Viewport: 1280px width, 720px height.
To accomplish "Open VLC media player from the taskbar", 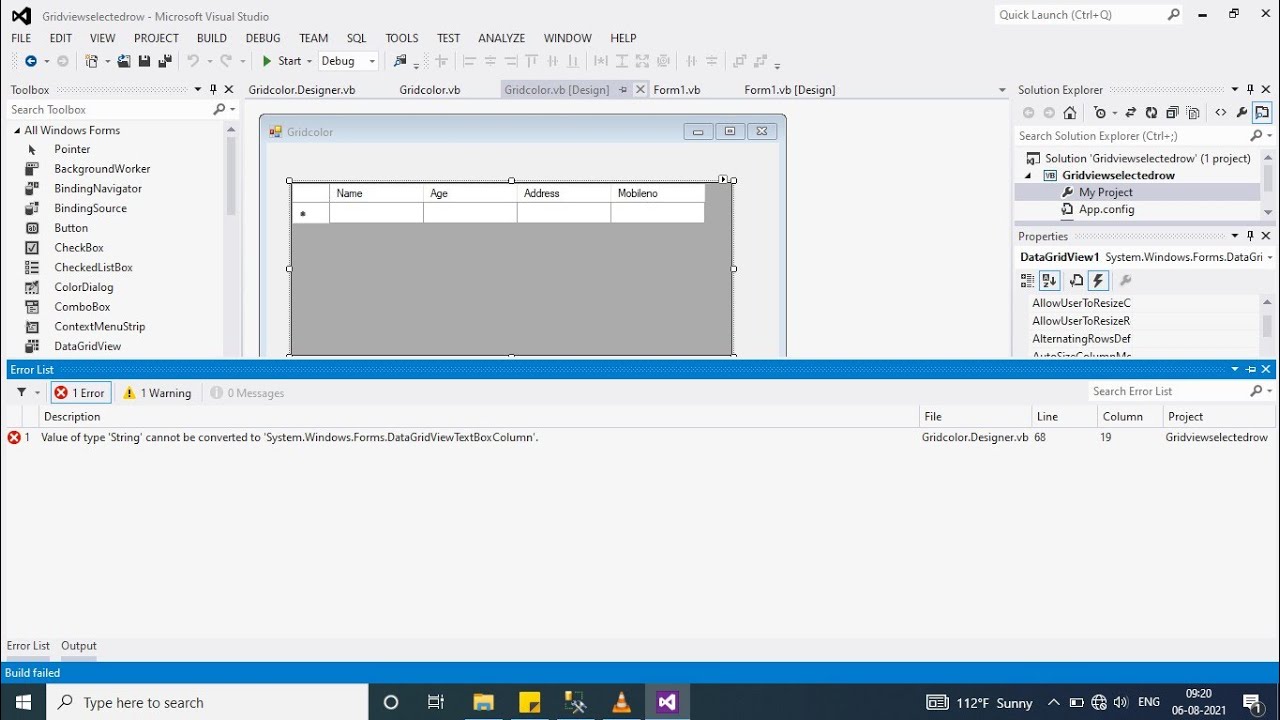I will 621,702.
